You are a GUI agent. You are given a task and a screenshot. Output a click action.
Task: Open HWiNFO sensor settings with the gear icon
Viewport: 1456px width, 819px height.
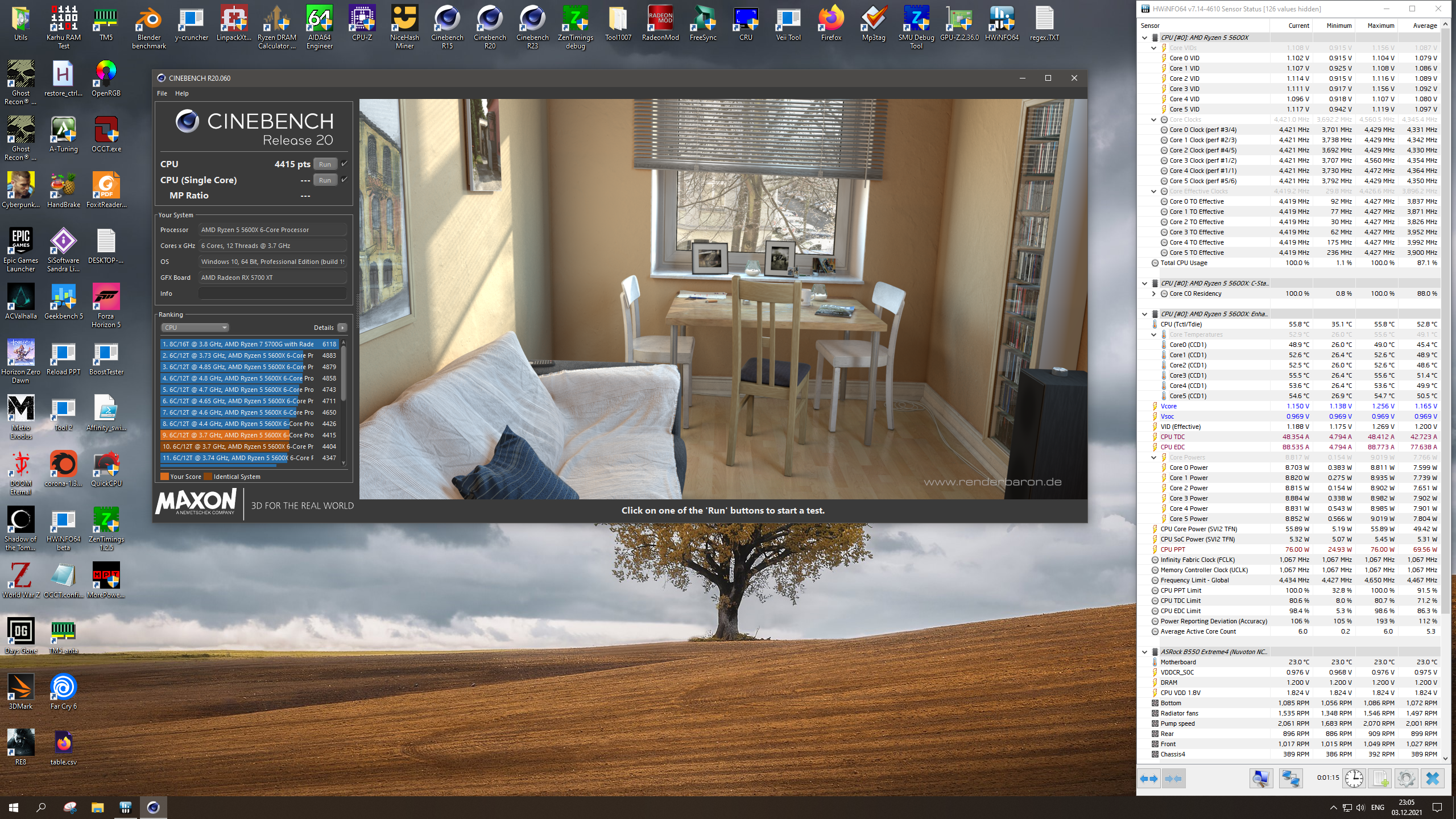point(1406,778)
